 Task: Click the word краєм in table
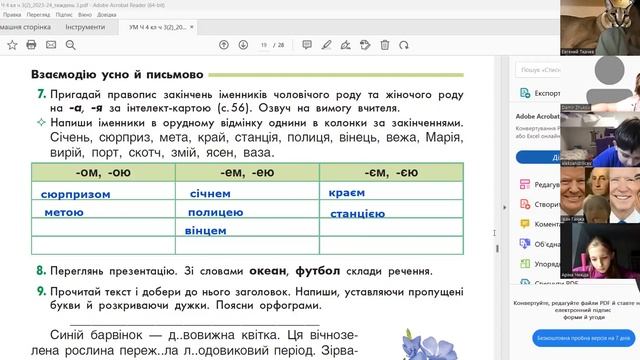(347, 193)
